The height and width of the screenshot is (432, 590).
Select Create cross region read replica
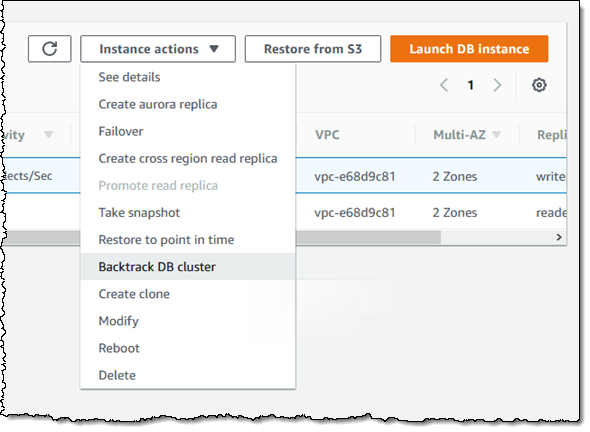tap(187, 158)
